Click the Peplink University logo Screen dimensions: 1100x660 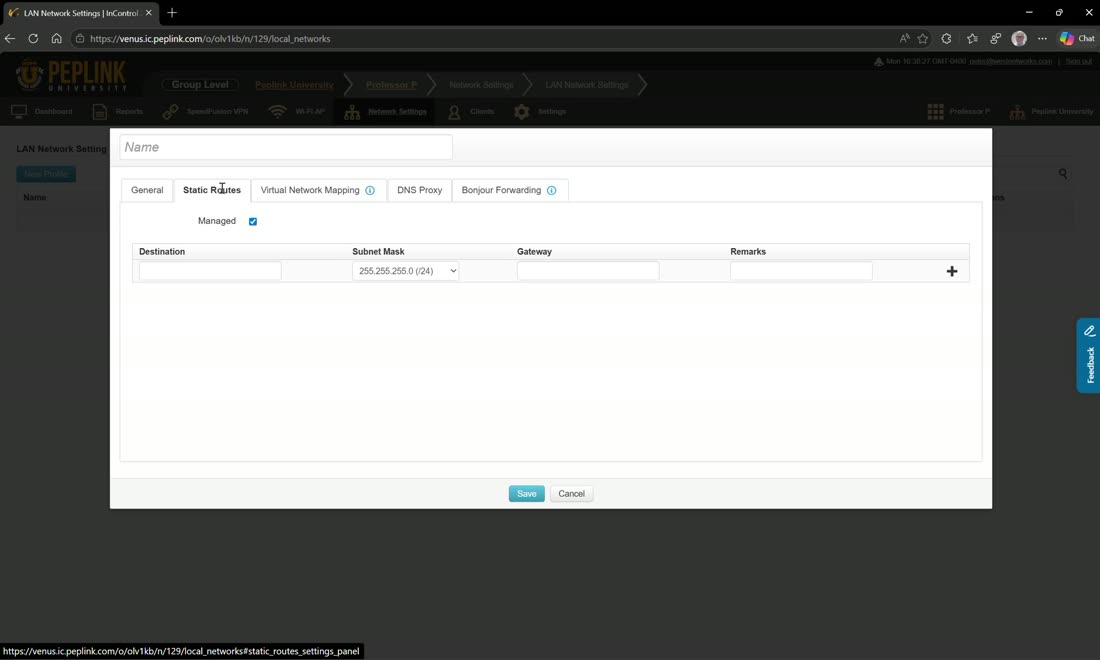pos(71,76)
